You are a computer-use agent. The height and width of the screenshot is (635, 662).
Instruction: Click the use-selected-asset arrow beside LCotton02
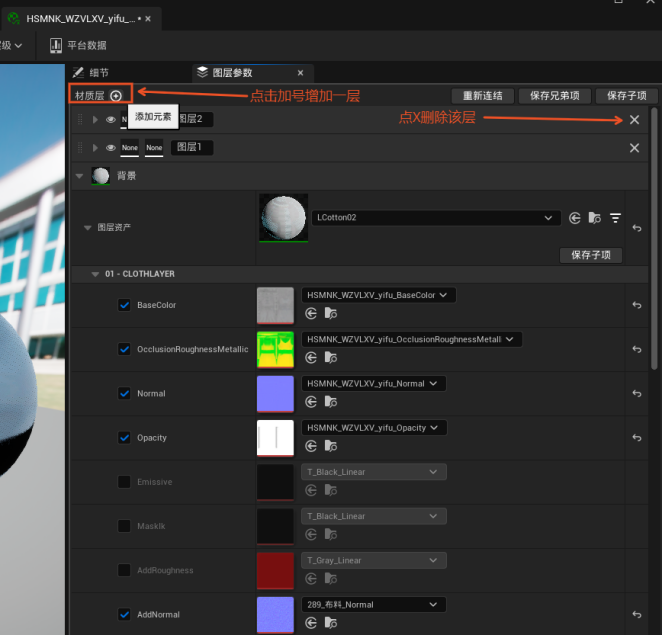click(575, 218)
